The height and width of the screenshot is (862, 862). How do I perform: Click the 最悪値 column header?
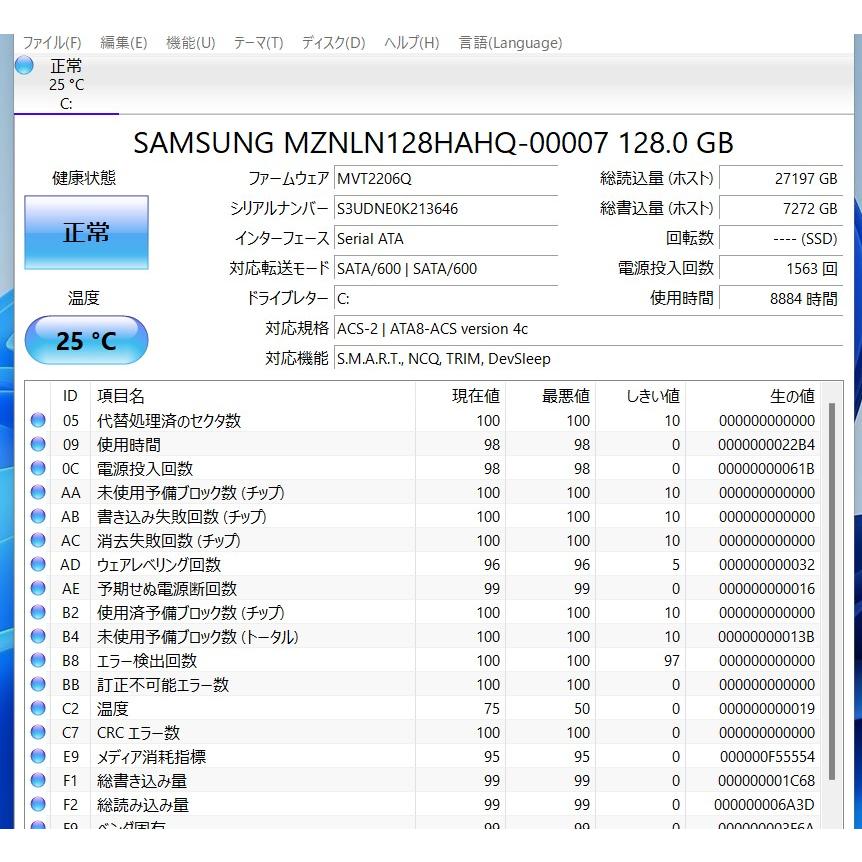tap(551, 396)
